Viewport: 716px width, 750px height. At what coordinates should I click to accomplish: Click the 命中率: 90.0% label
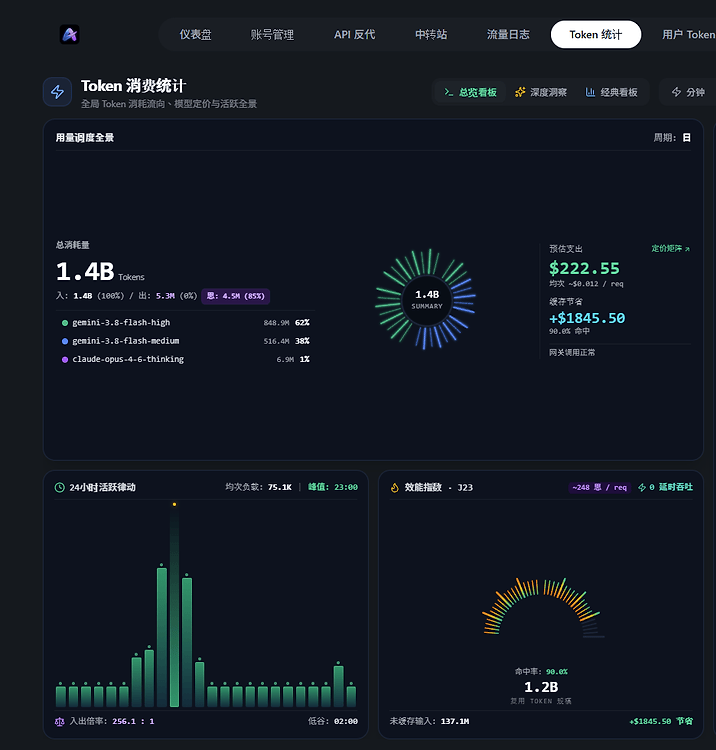(541, 672)
